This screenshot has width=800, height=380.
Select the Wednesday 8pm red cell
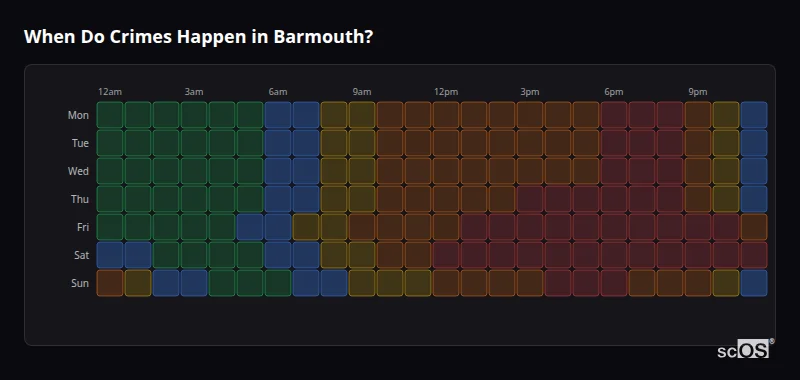[x=670, y=171]
